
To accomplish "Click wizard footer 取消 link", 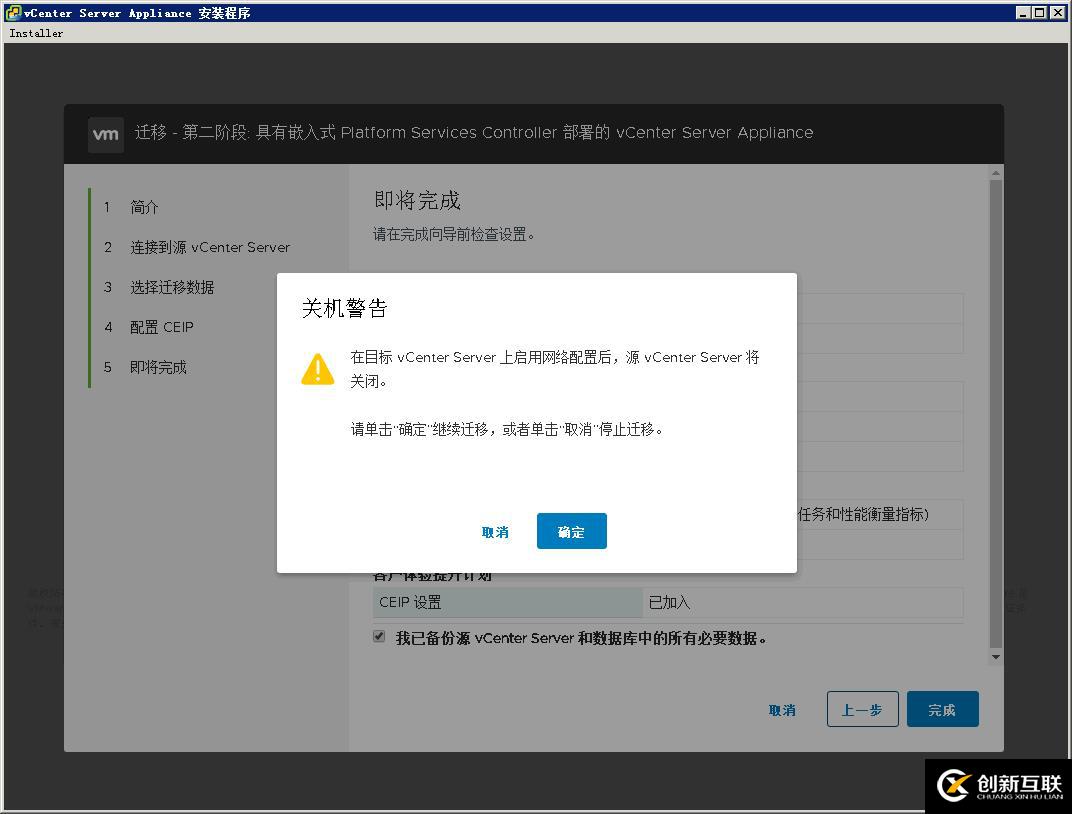I will [x=782, y=710].
